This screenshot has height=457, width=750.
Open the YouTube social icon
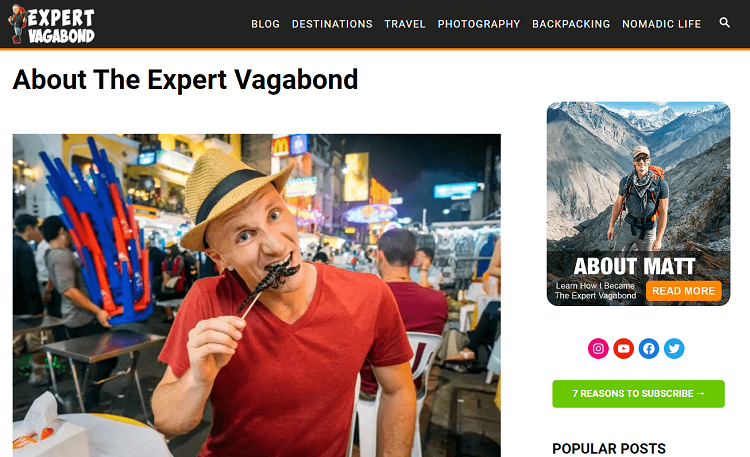[x=623, y=348]
